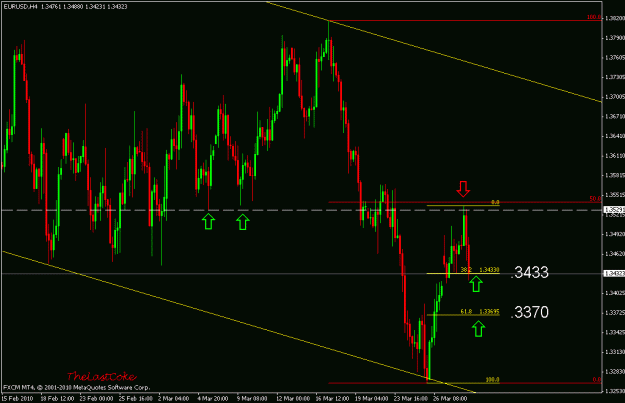625x403 pixels.
Task: Click the FXCM MT4 MetaQuotes copyright text
Action: point(77,387)
